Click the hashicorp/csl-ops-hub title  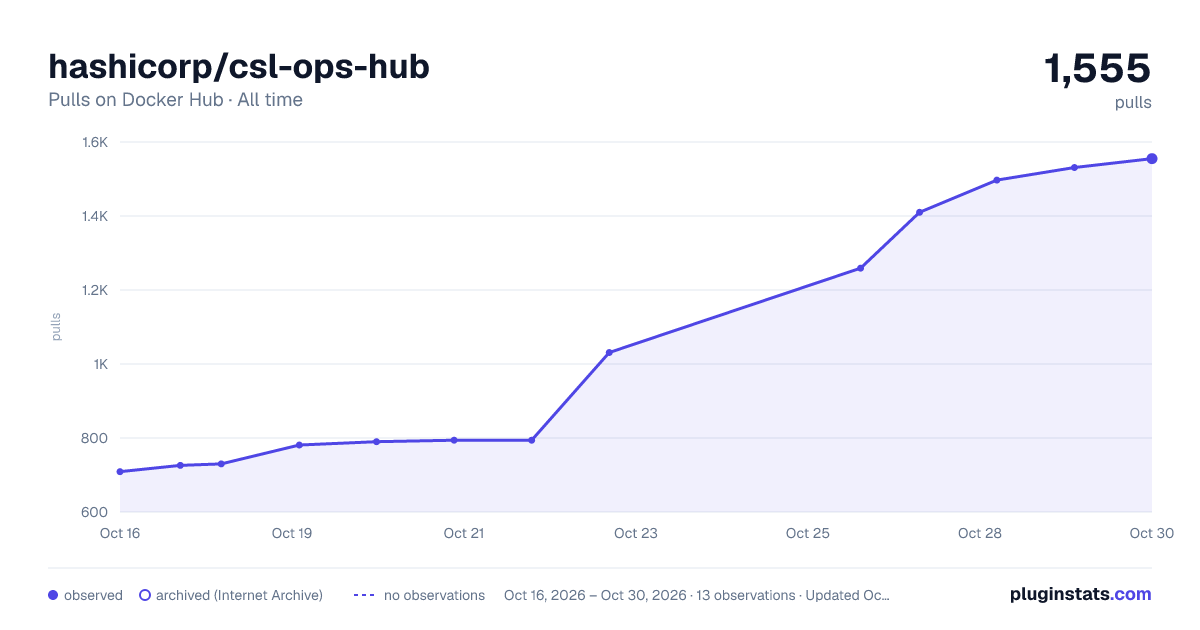point(239,66)
